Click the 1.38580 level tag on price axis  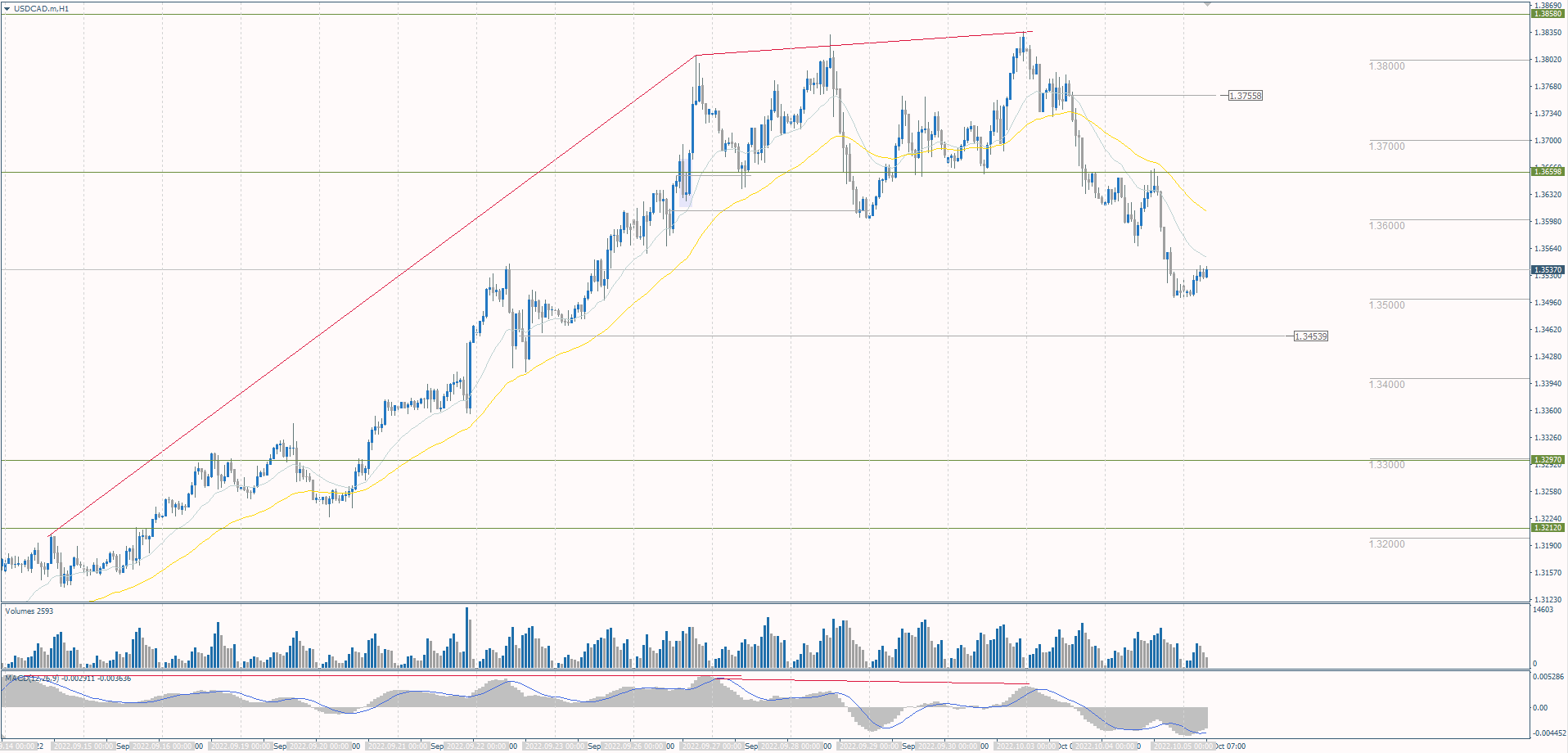1548,14
